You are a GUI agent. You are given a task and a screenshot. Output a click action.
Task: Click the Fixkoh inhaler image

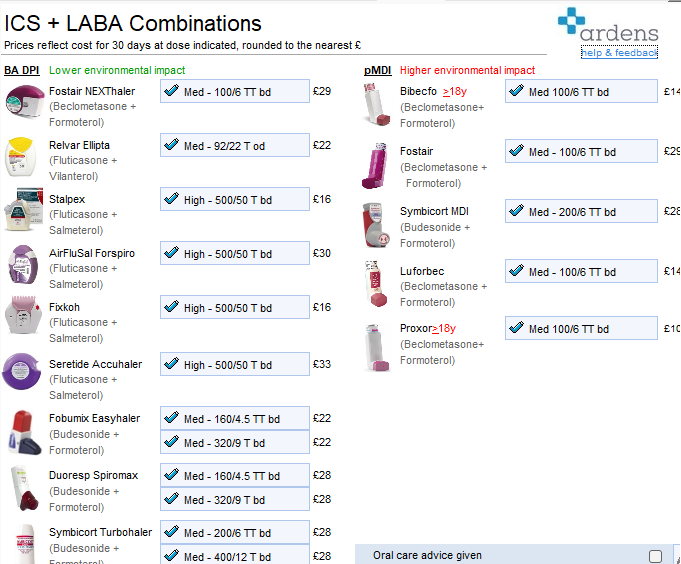pos(22,318)
